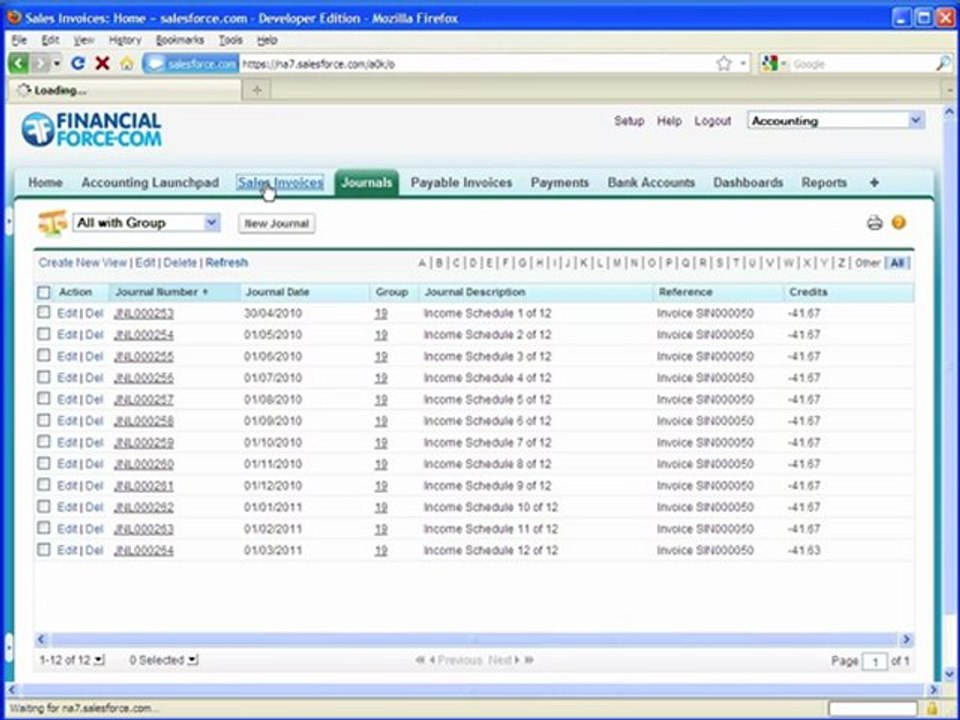Open Group 19 link for JNL000259
This screenshot has height=720, width=960.
point(381,442)
